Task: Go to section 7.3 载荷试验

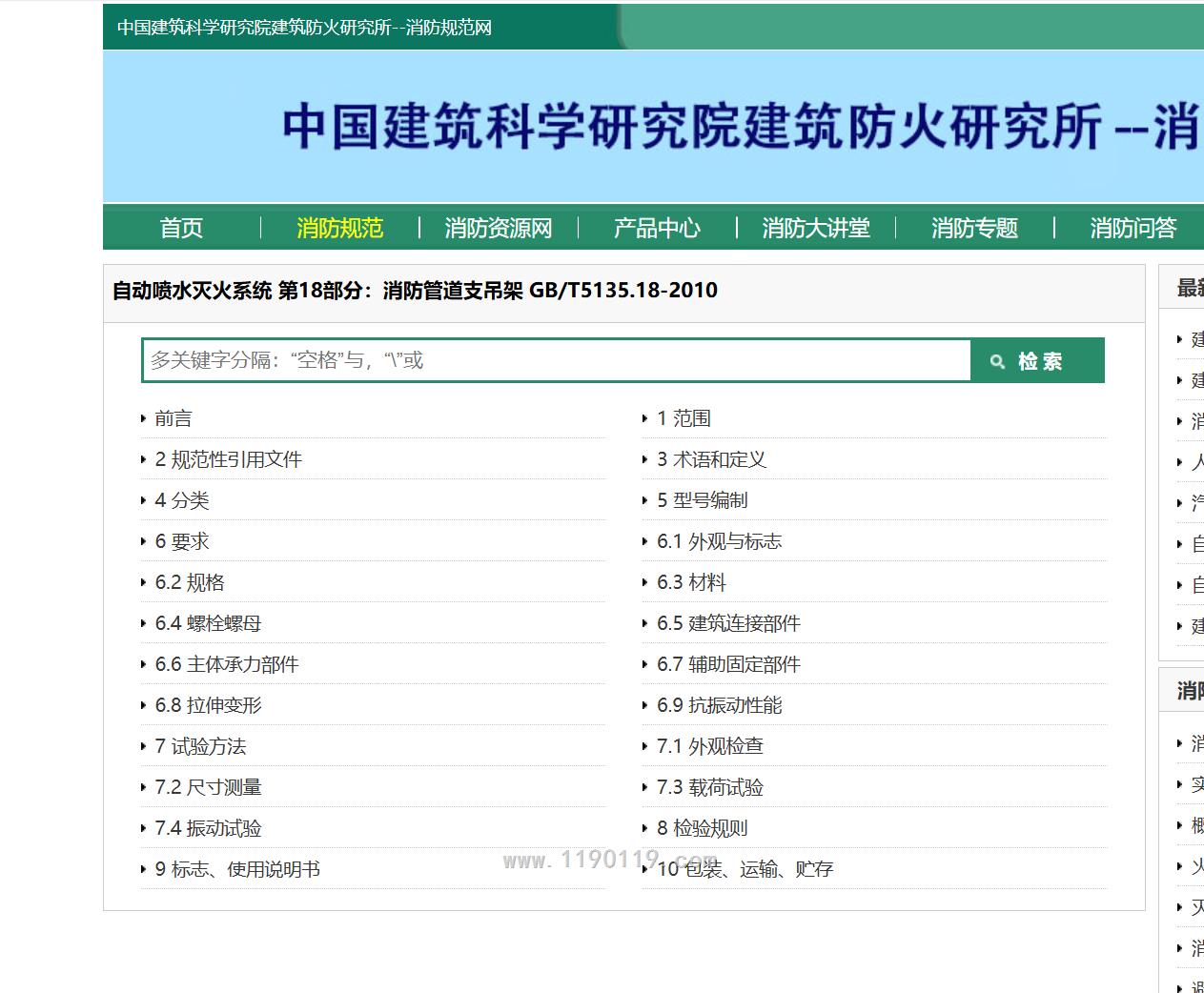Action: (710, 787)
